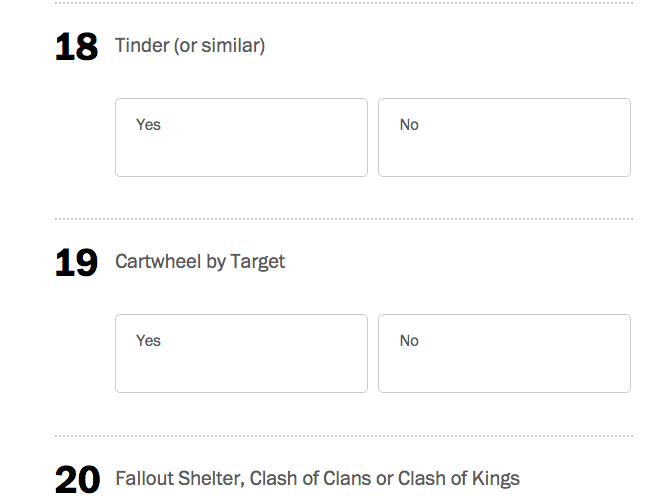Click the "Clash of Kings" text
The width and height of the screenshot is (662, 503).
point(460,478)
